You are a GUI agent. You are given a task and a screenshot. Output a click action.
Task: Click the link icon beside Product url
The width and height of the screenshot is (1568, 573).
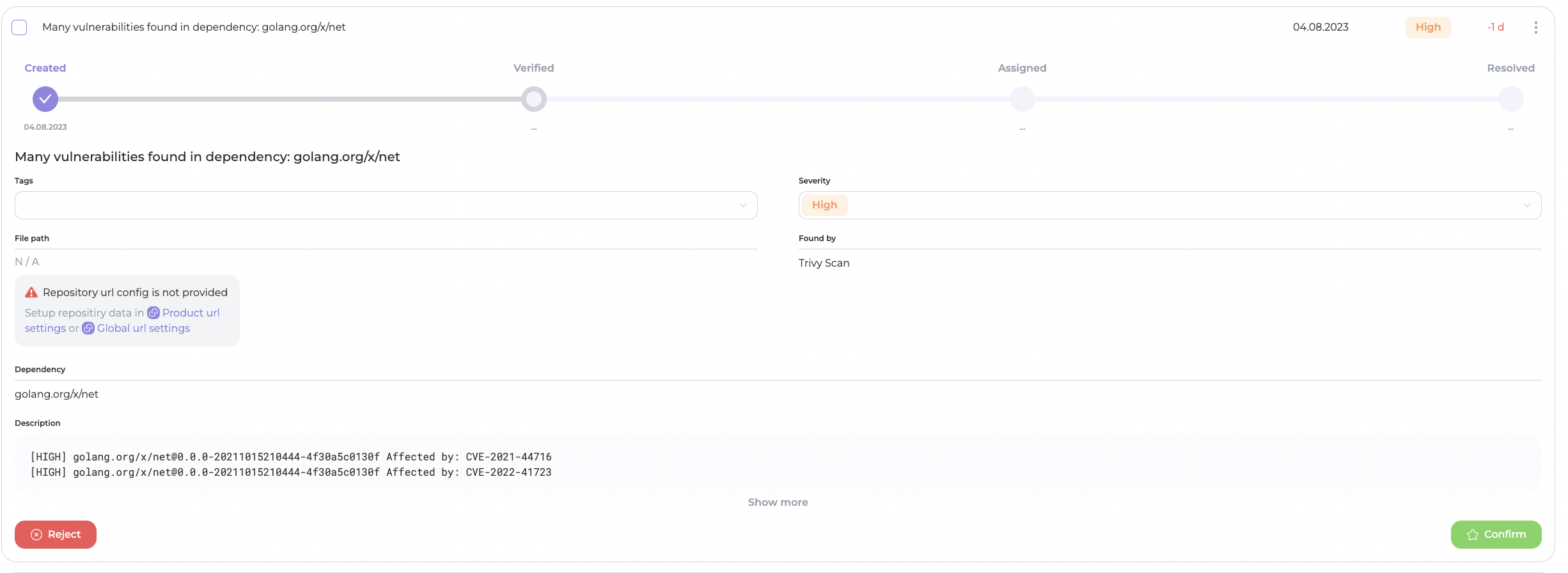[153, 313]
